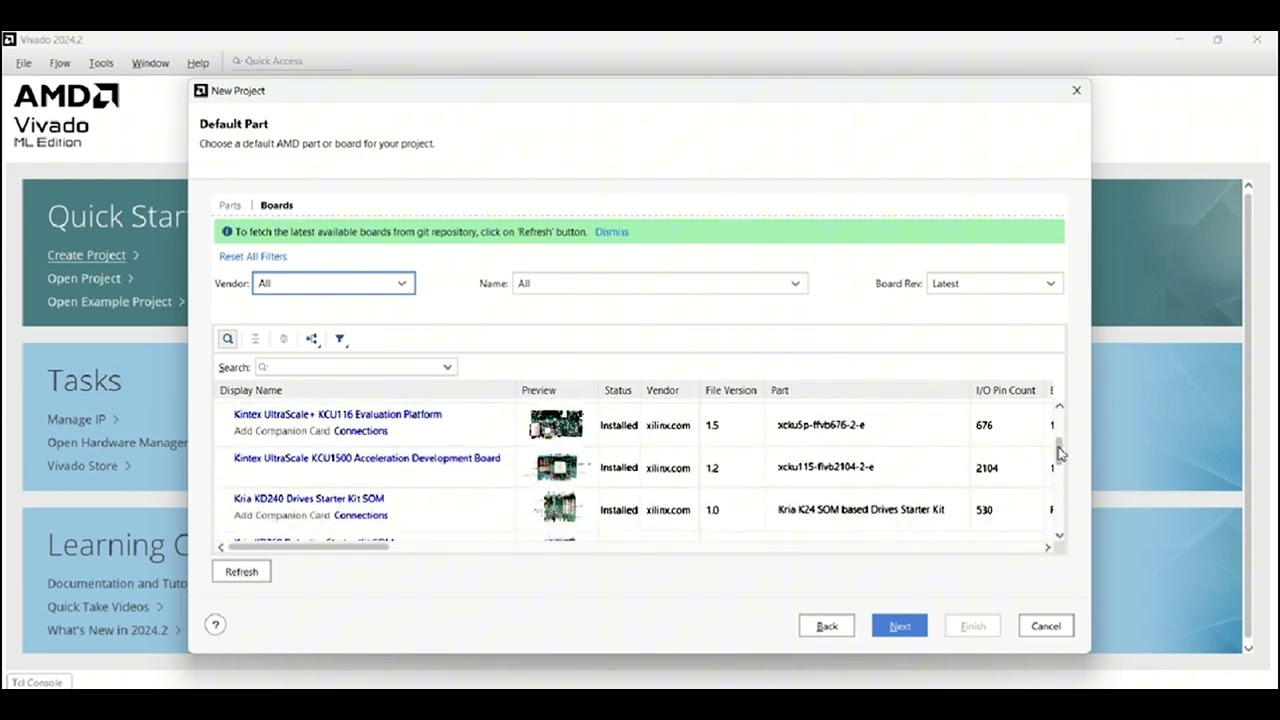Sort by Status column header
Viewport: 1280px width, 720px height.
click(x=618, y=390)
